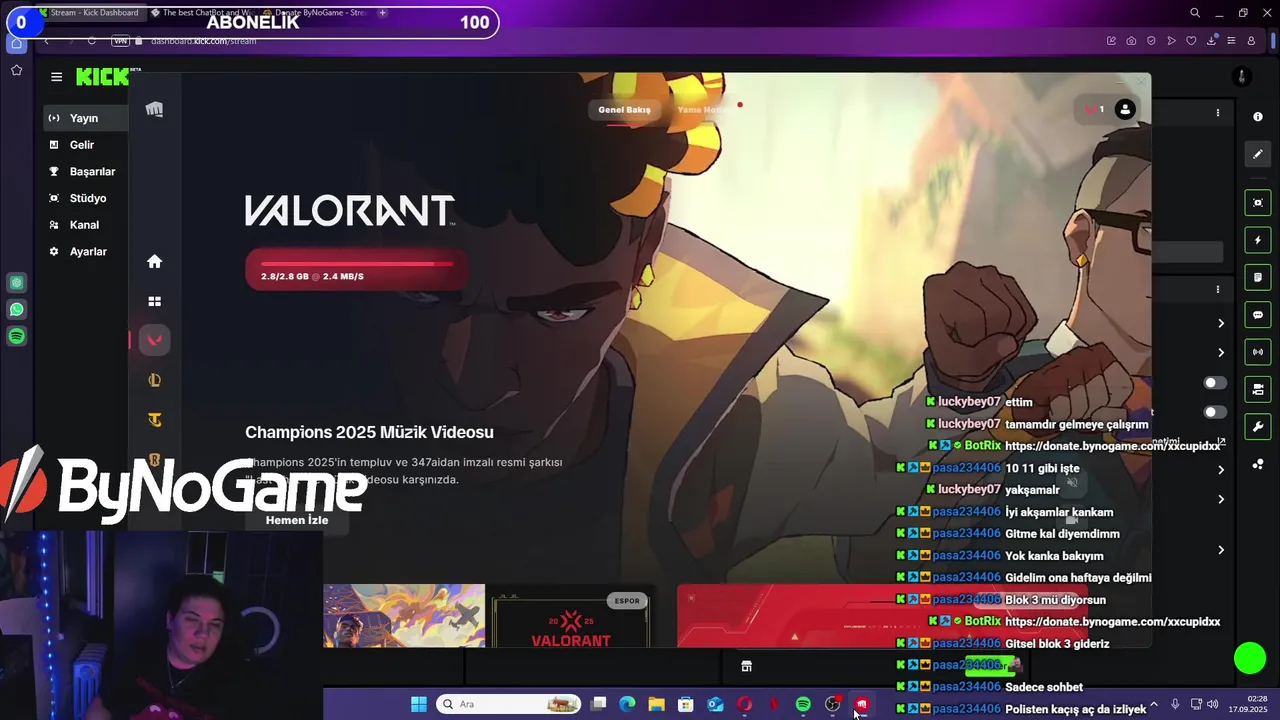Open the info icon in Kick right toolbar

point(1258,117)
